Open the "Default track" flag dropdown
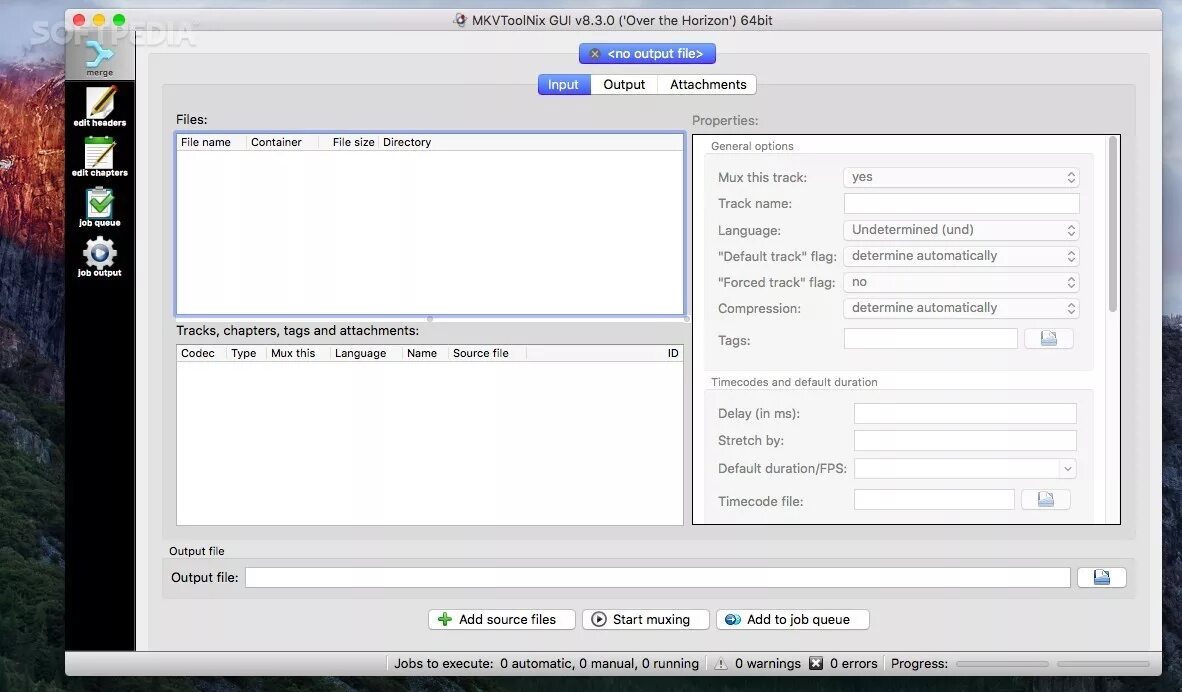1182x692 pixels. 961,256
